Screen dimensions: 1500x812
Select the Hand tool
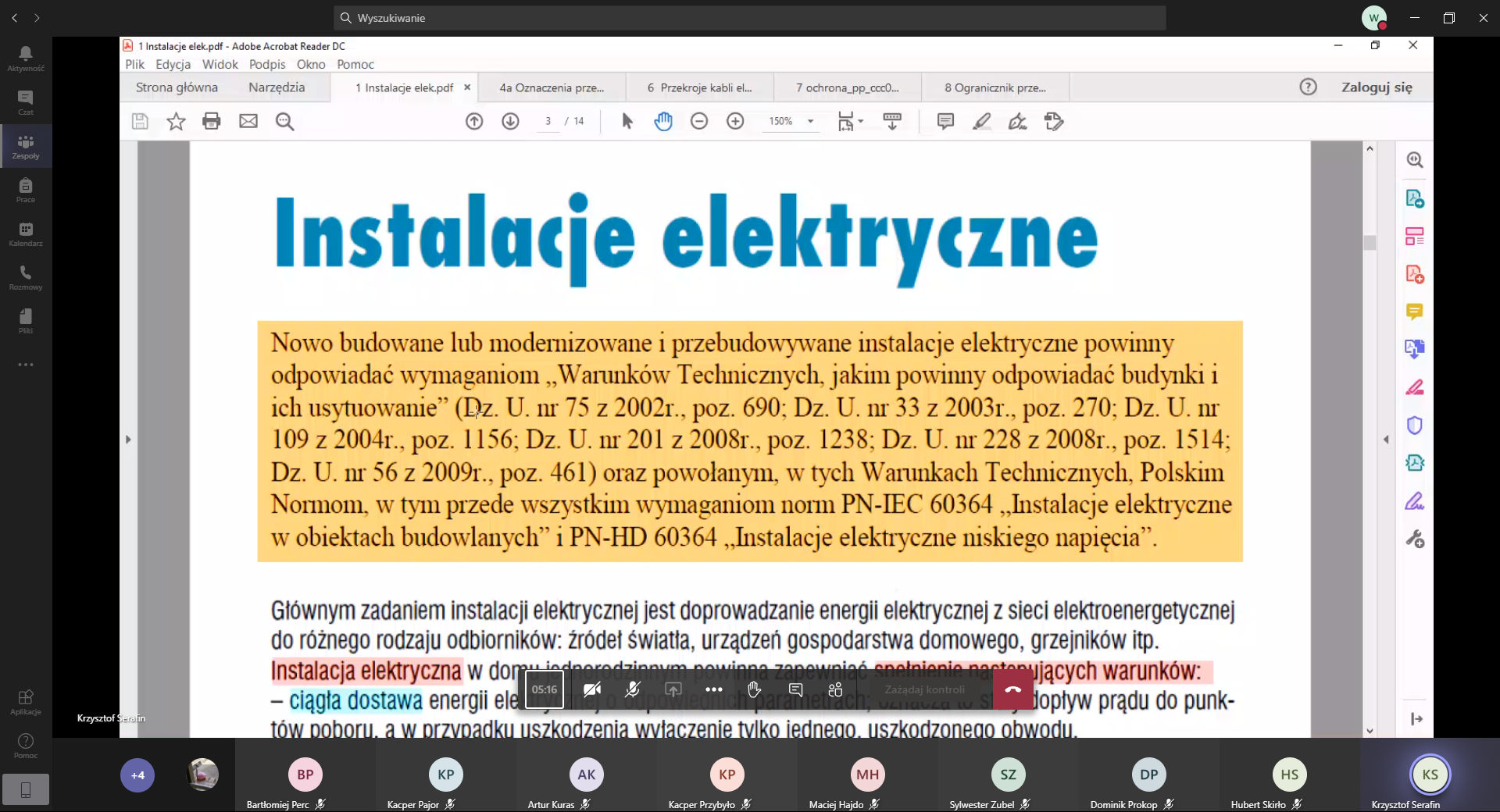point(663,121)
